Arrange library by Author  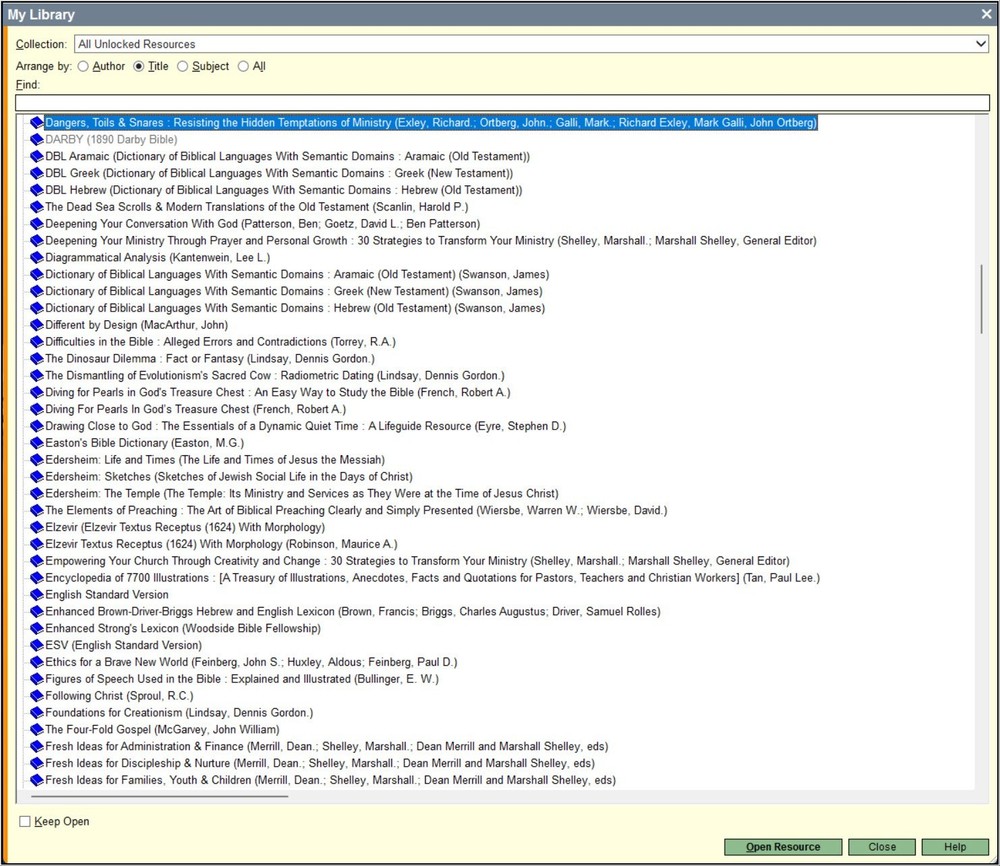tap(83, 66)
